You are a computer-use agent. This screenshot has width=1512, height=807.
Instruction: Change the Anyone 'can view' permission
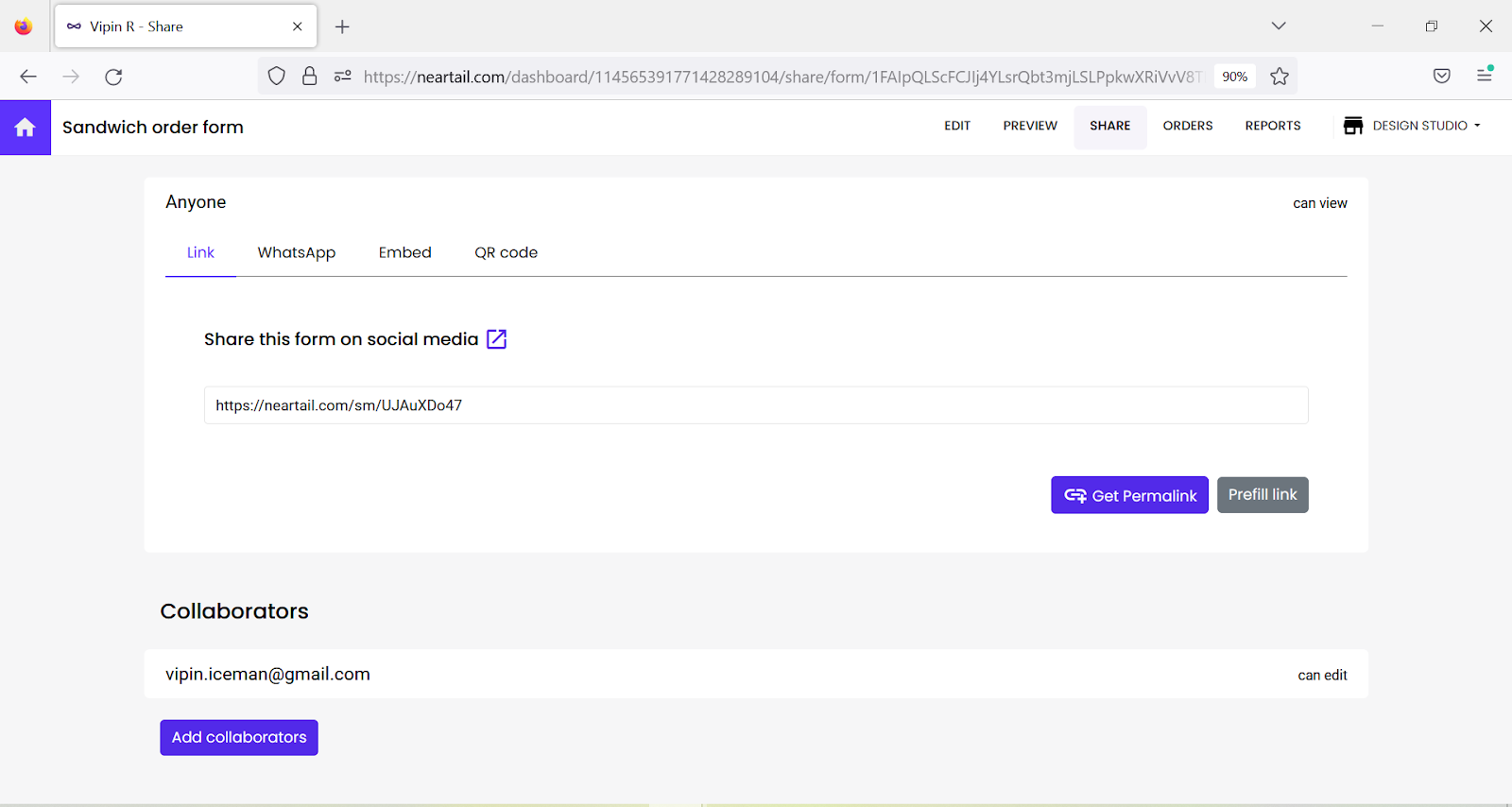(1320, 203)
